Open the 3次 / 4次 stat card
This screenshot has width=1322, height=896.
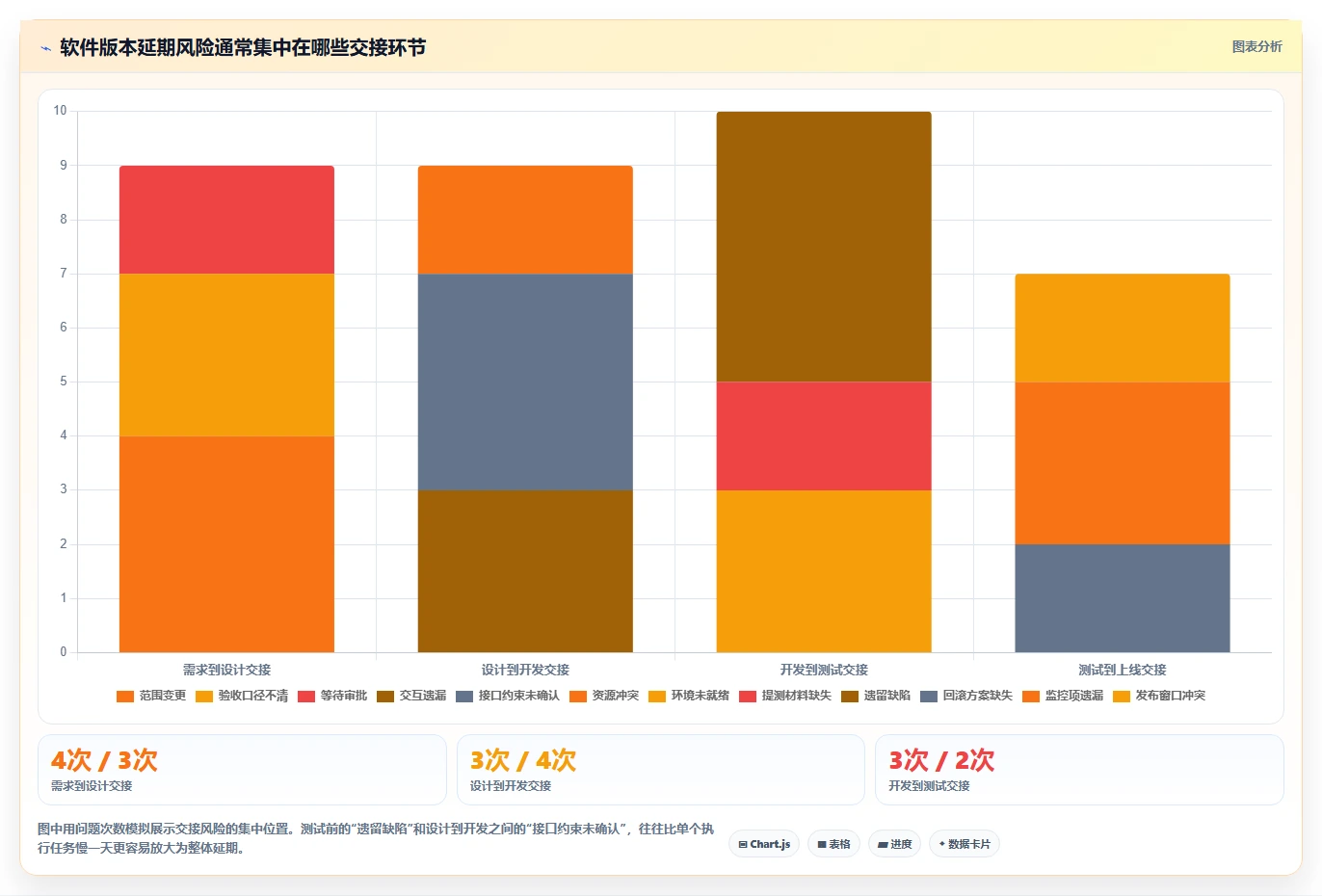click(x=660, y=770)
